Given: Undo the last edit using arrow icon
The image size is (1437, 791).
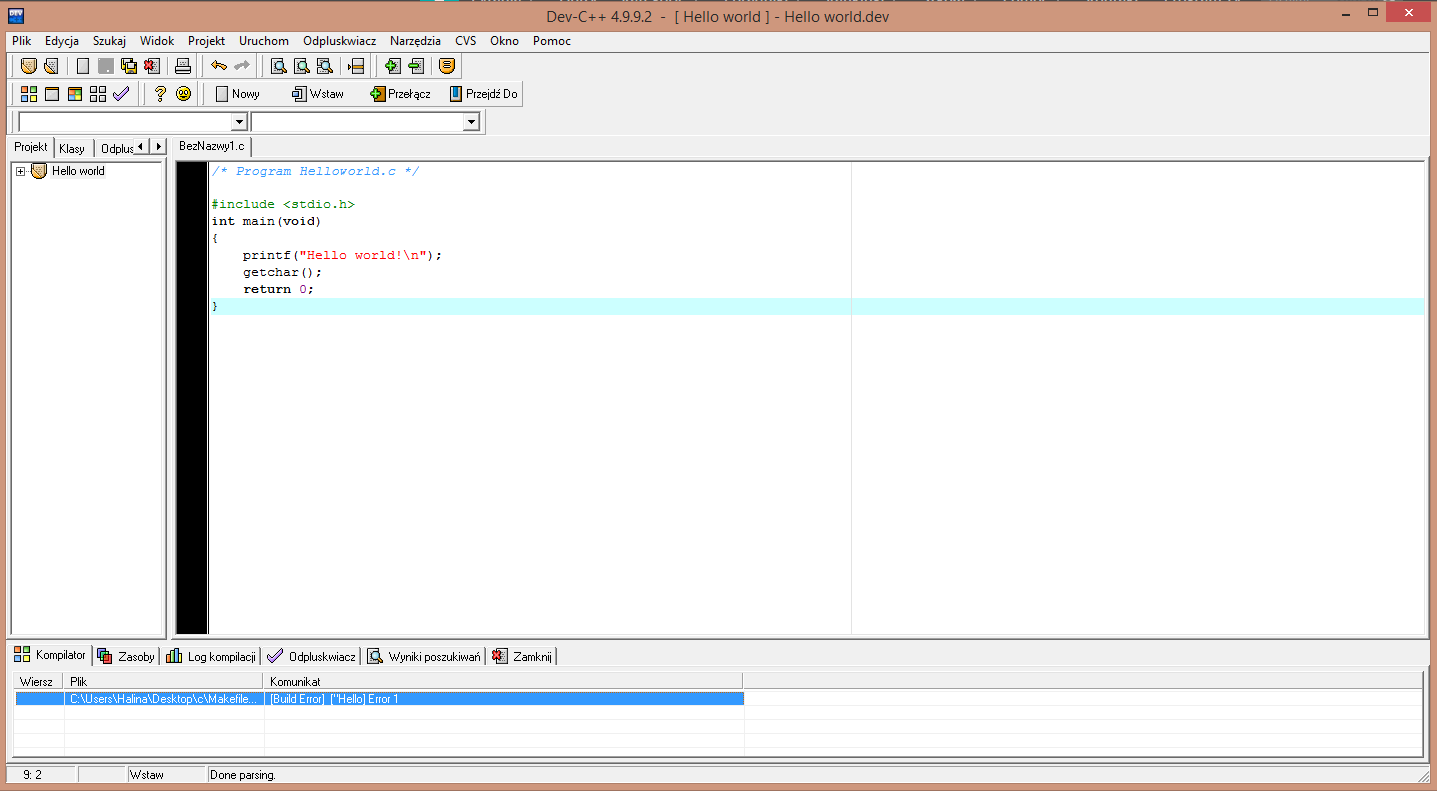Looking at the screenshot, I should pyautogui.click(x=218, y=66).
